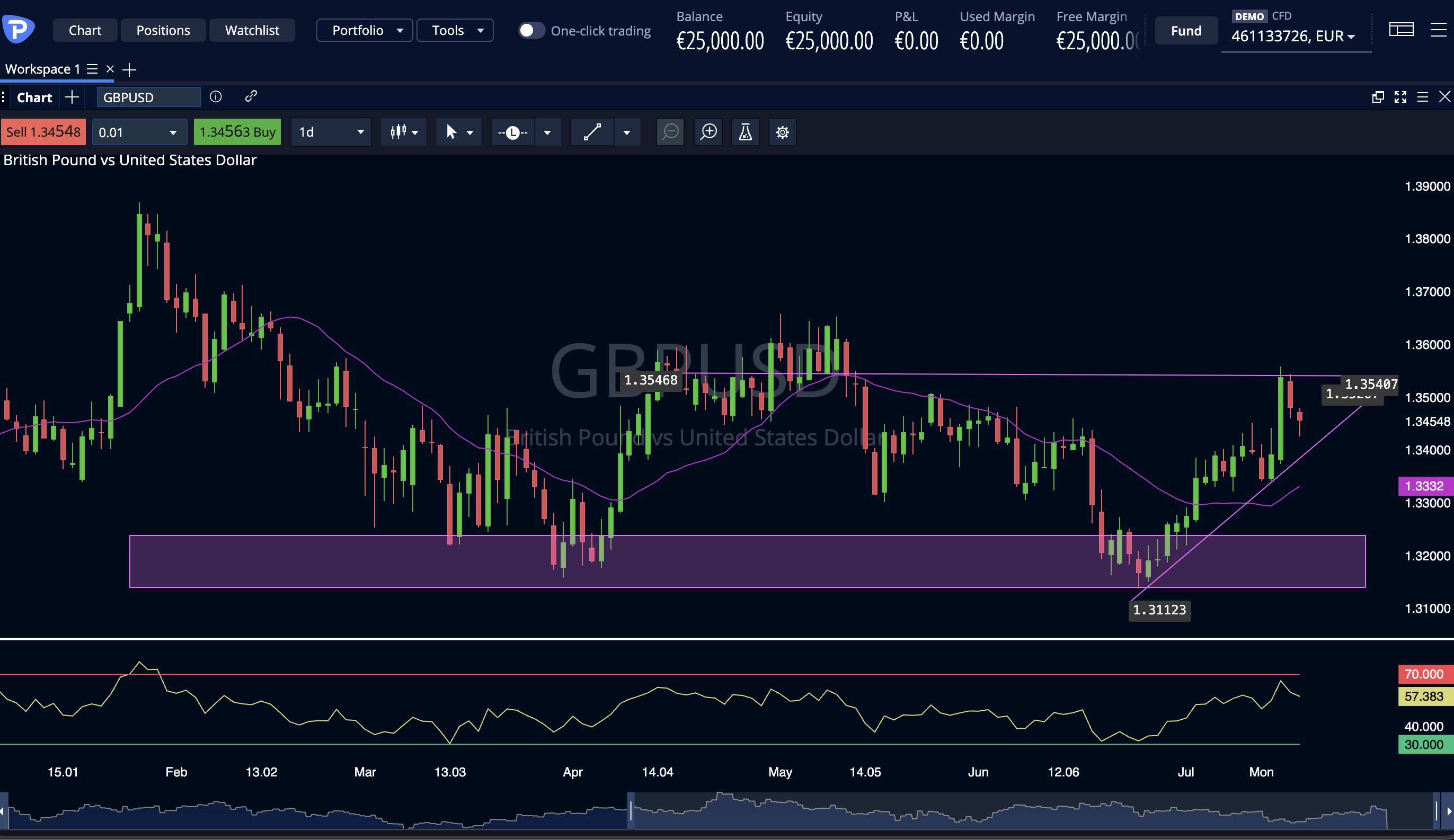Click the link chart chain icon
This screenshot has width=1454, height=840.
[251, 96]
